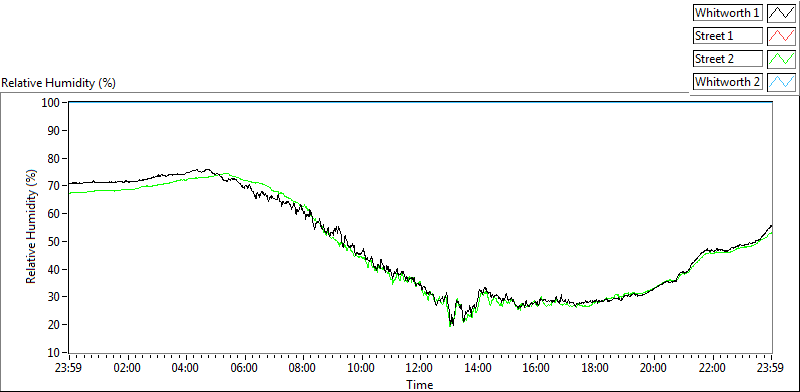Click the 23:59 end time label
The image size is (800, 392).
coord(771,368)
